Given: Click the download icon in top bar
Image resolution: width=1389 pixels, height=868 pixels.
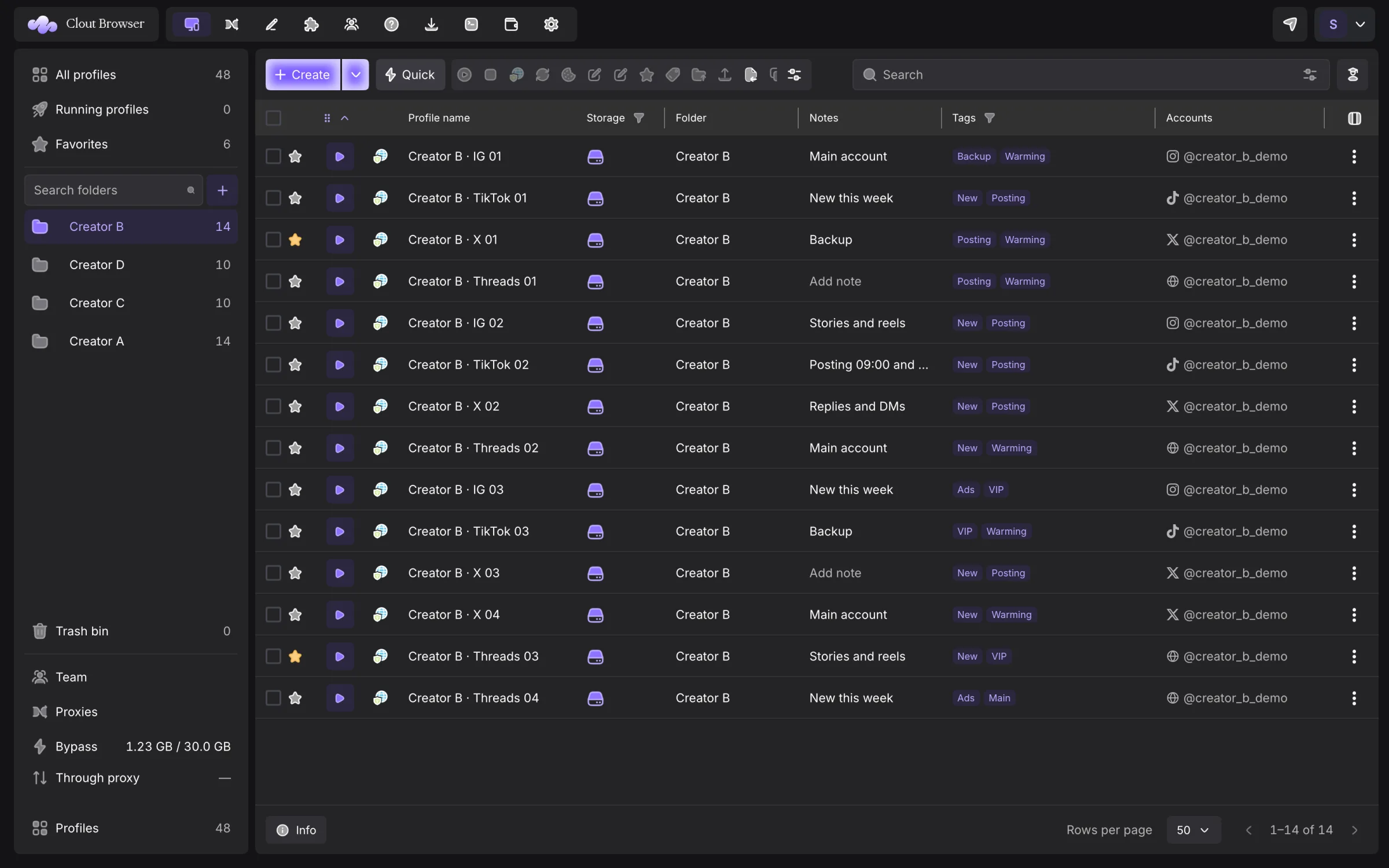Looking at the screenshot, I should click(431, 24).
